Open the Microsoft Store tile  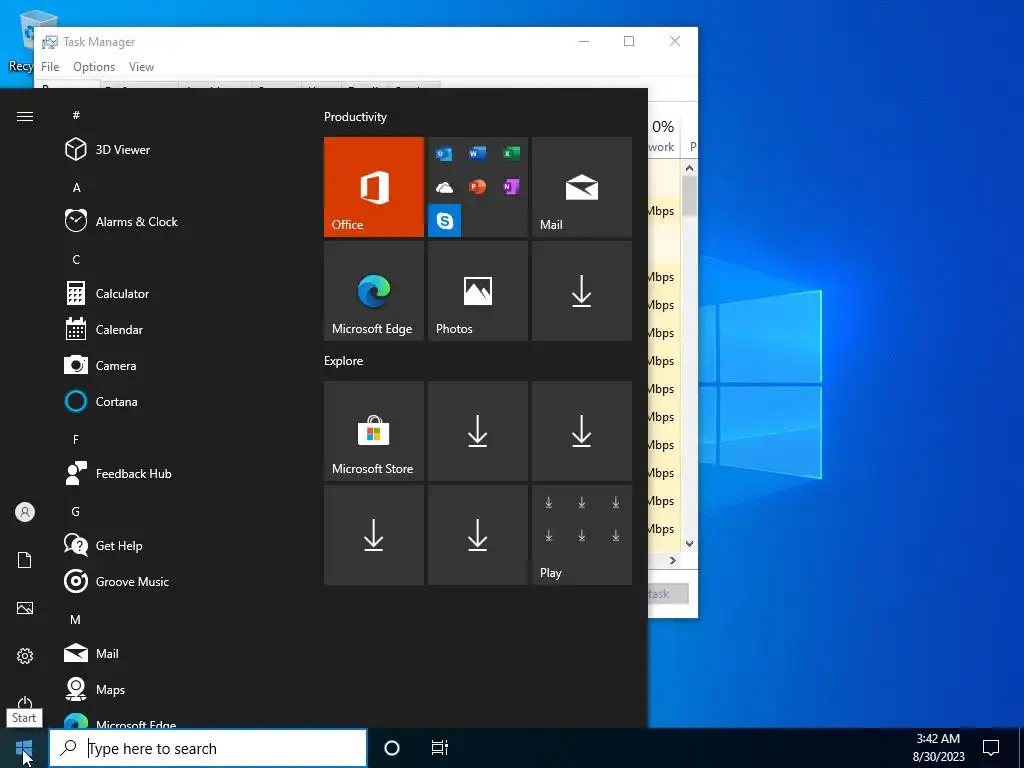tap(374, 431)
